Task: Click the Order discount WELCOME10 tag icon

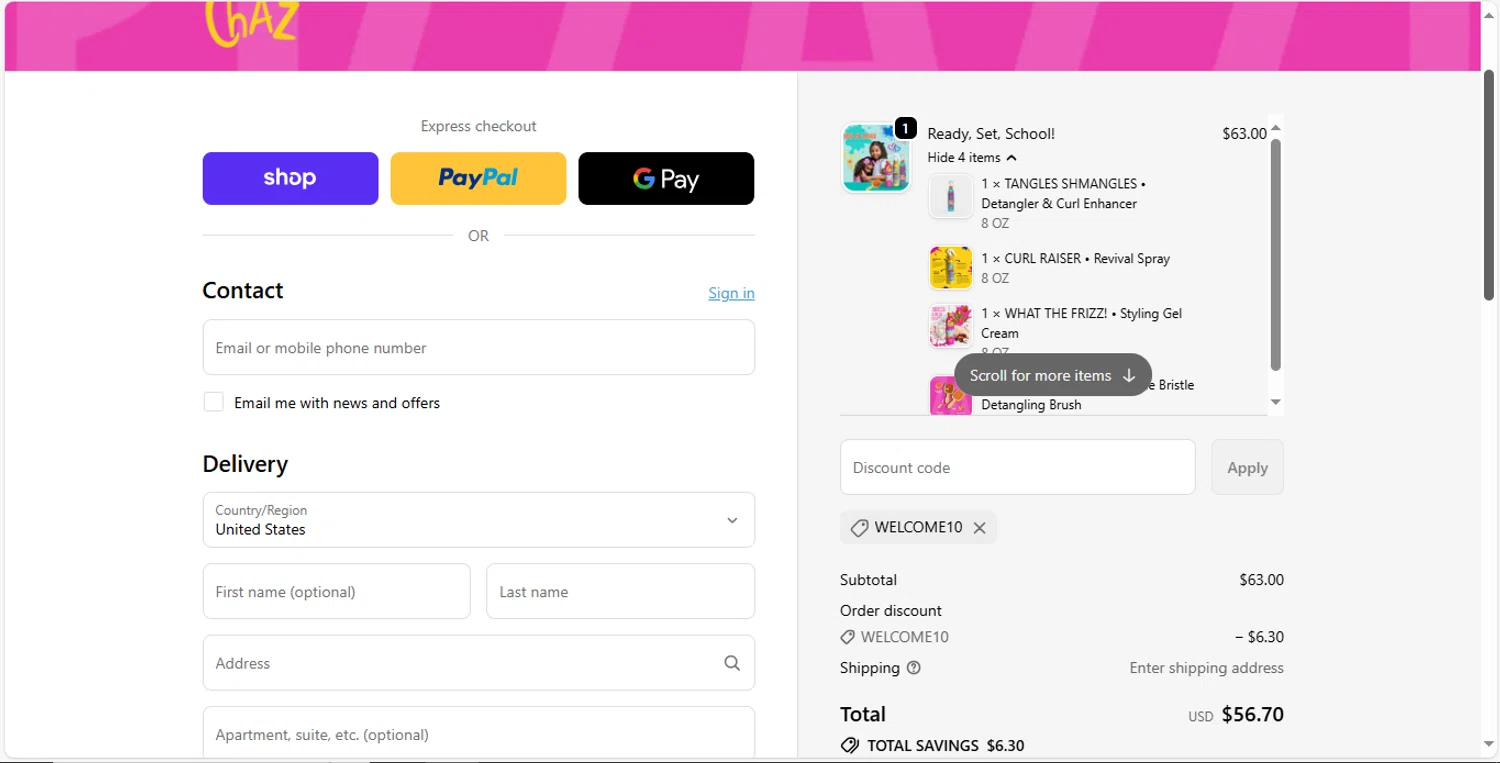Action: click(848, 637)
